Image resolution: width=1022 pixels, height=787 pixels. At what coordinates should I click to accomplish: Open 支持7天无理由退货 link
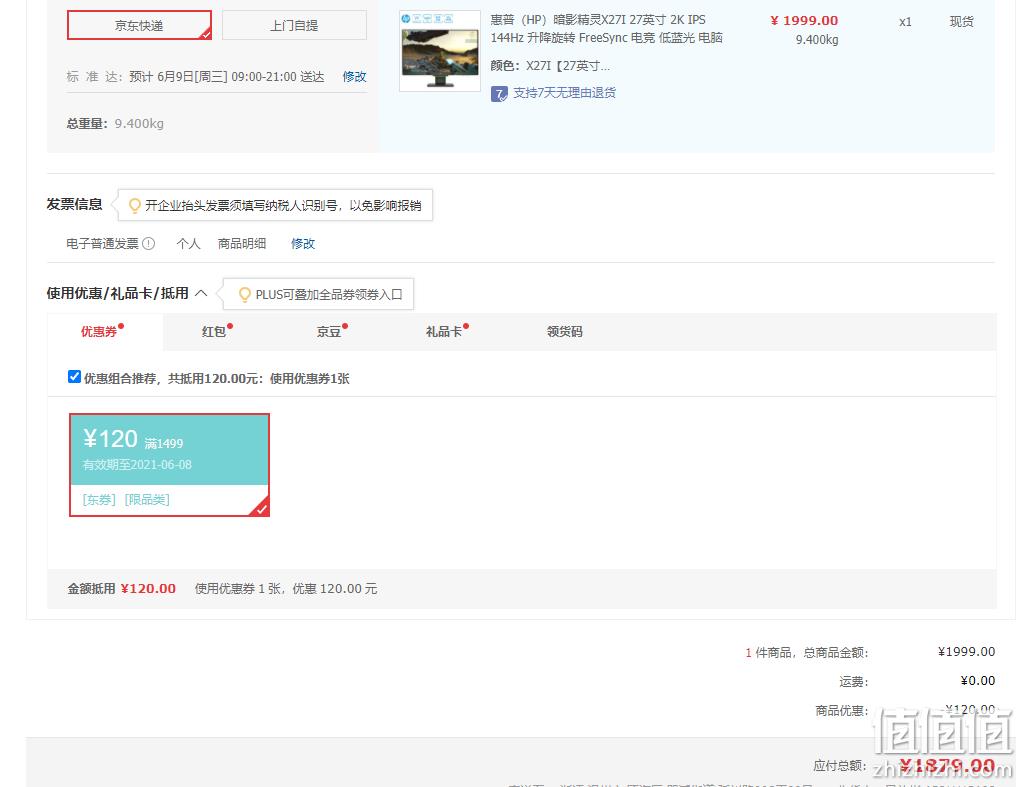click(564, 93)
